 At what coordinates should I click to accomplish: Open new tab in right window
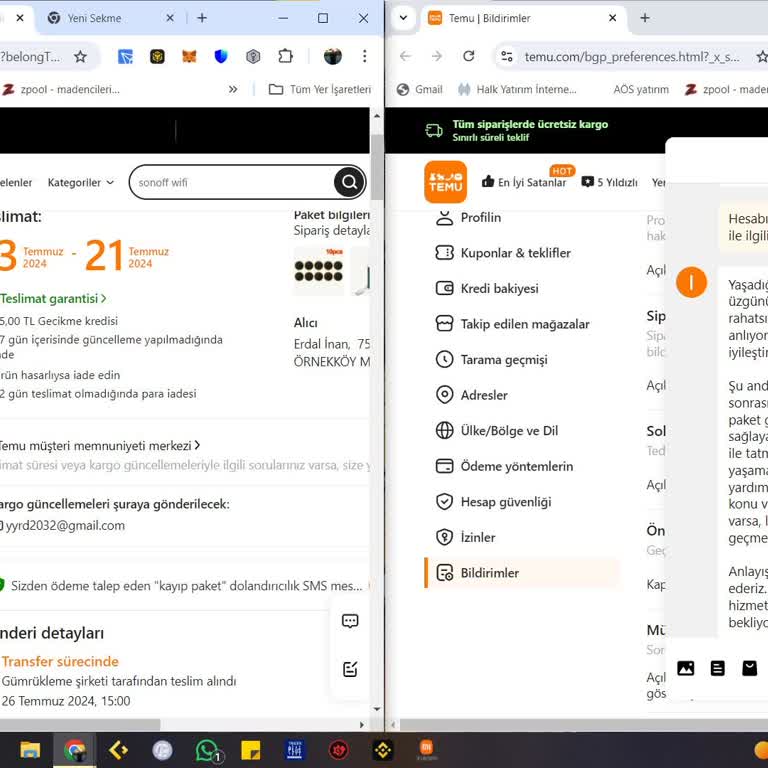(x=645, y=18)
